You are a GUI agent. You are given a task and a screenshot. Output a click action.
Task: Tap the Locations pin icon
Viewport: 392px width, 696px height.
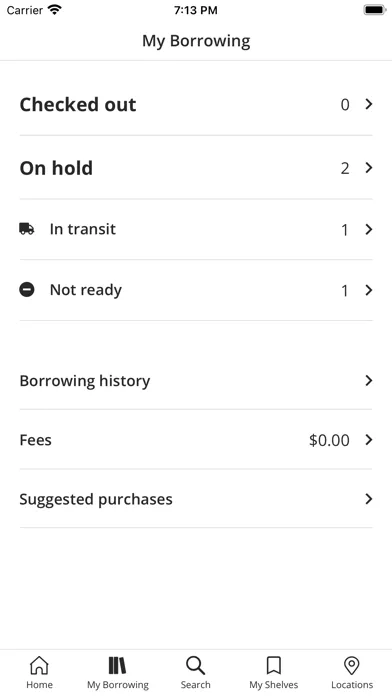pos(352,665)
